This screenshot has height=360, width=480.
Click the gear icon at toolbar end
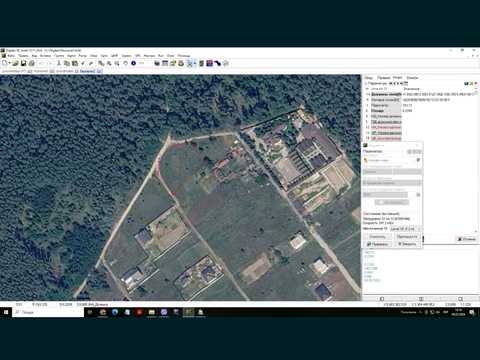tap(226, 63)
